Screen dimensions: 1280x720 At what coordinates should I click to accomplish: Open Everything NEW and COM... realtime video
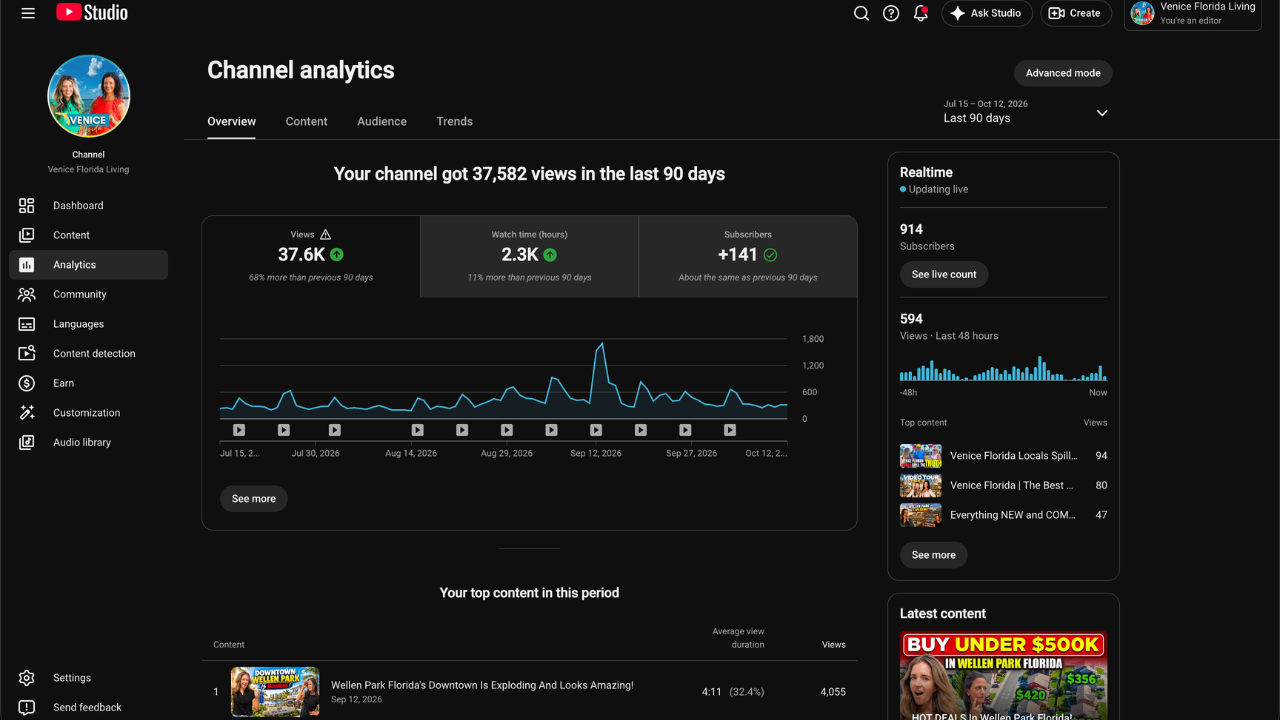[x=1003, y=515]
